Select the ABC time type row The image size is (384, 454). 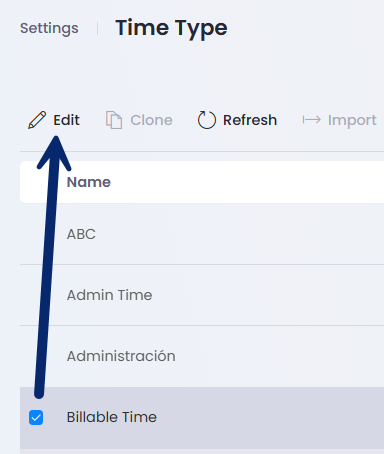[x=202, y=234]
